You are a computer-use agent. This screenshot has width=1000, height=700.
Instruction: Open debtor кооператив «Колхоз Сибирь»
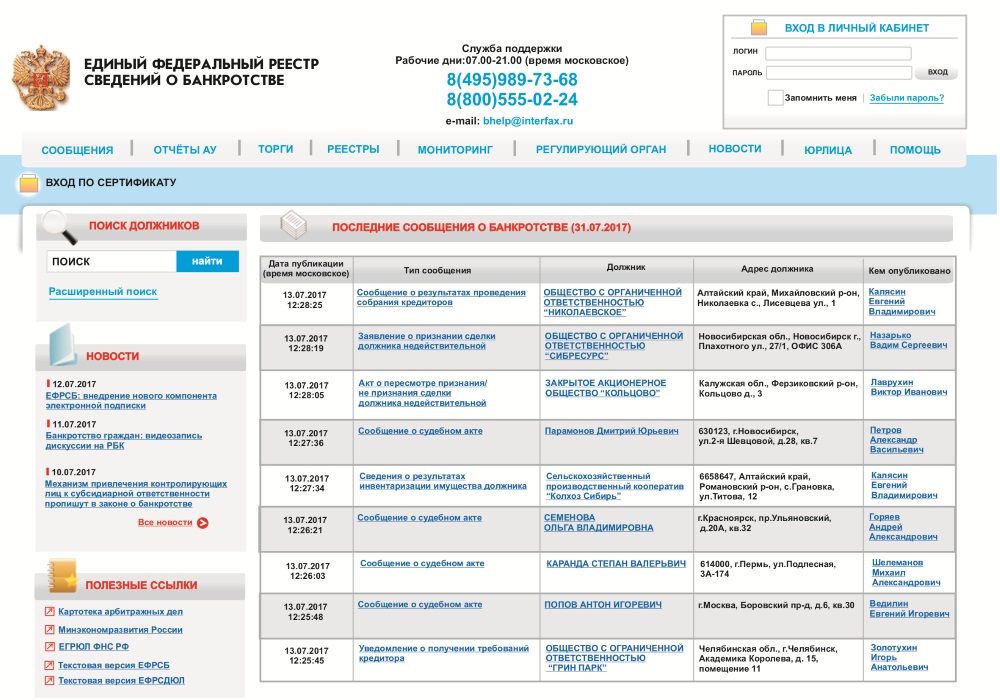click(x=615, y=486)
